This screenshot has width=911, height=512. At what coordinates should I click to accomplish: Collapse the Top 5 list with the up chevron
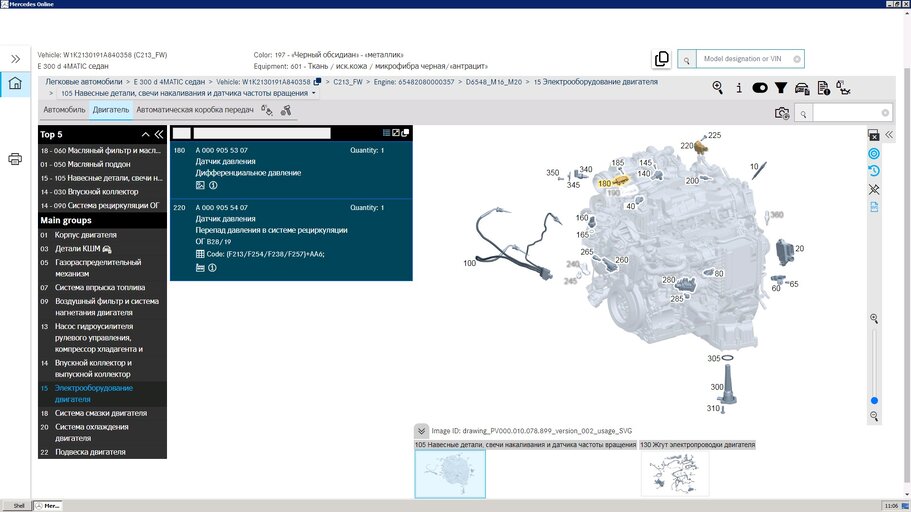pos(145,134)
